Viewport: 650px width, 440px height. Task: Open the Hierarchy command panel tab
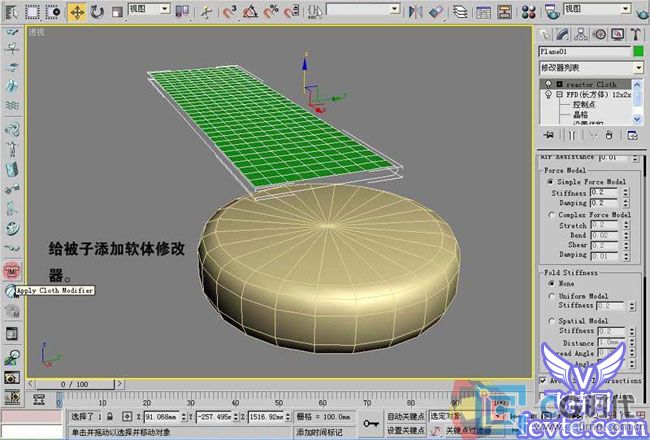click(x=581, y=34)
